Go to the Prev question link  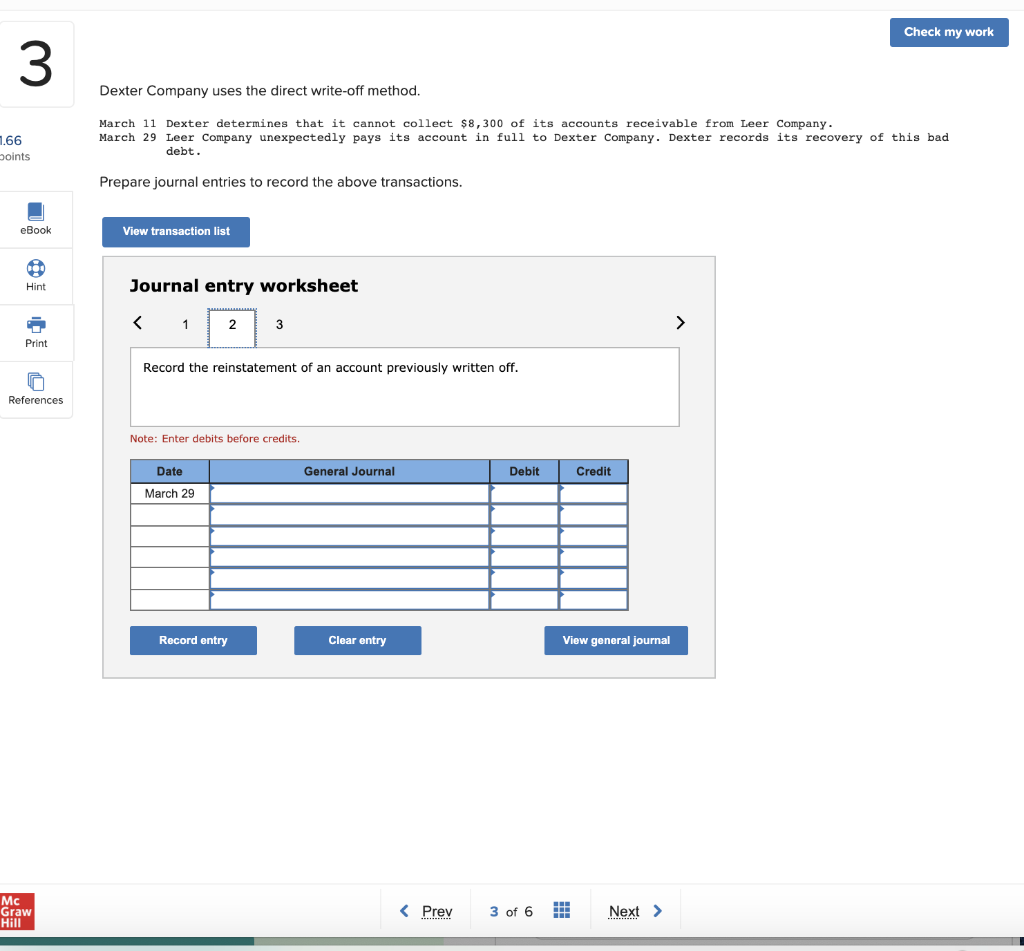click(x=426, y=911)
